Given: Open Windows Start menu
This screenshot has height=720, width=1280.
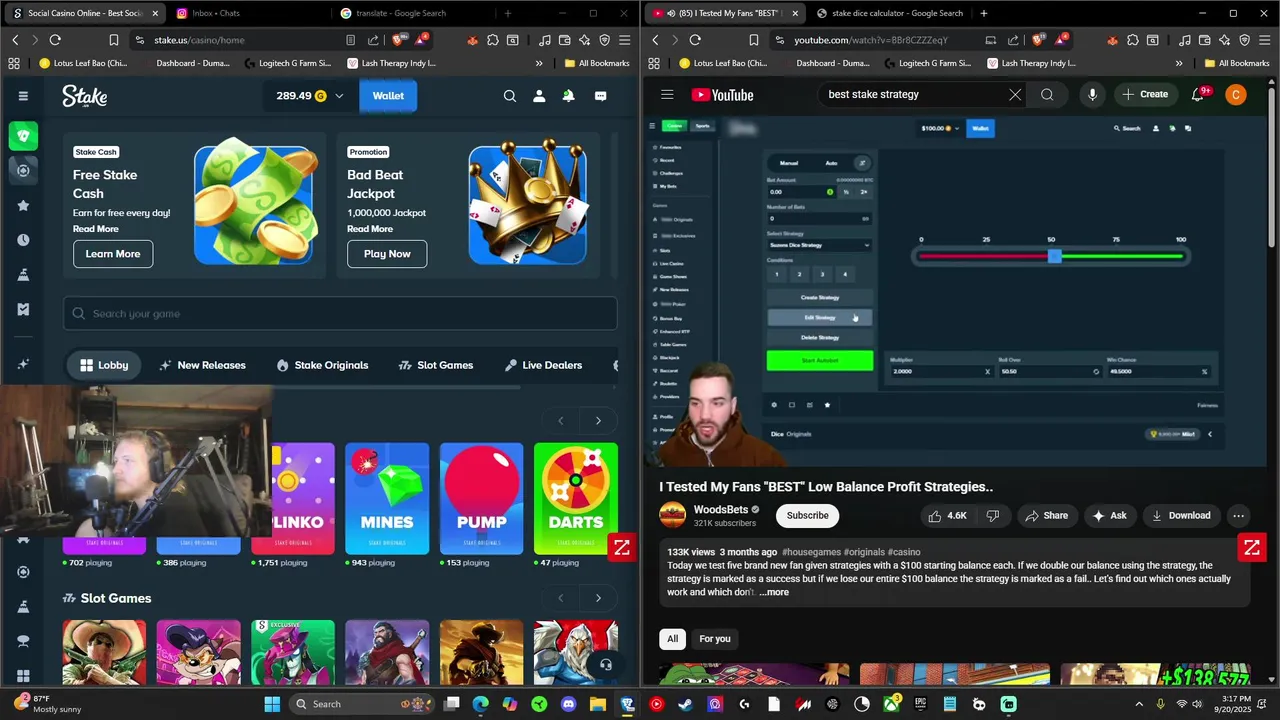Looking at the screenshot, I should click(272, 704).
